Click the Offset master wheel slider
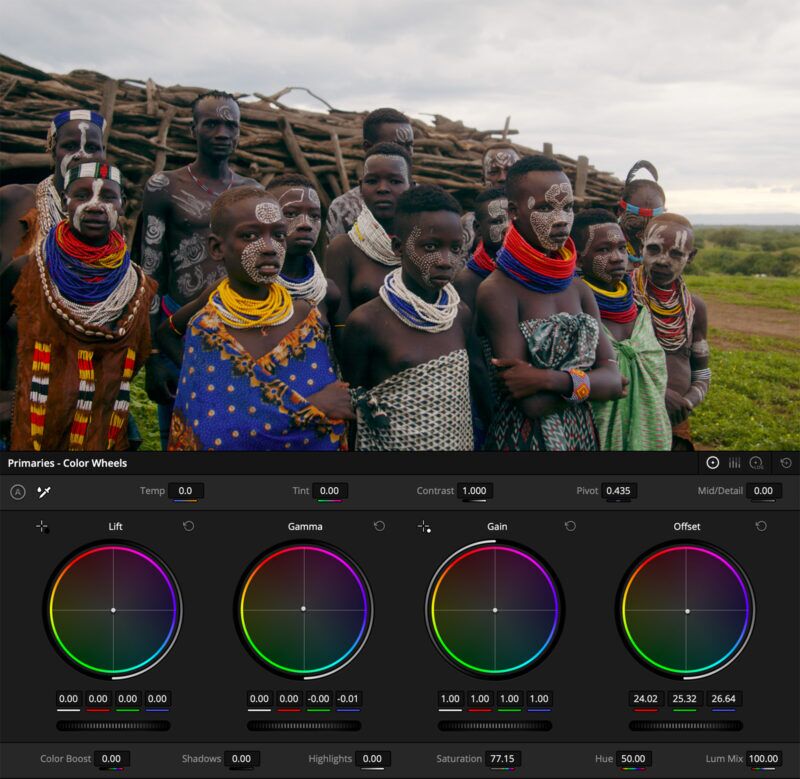 (x=686, y=725)
